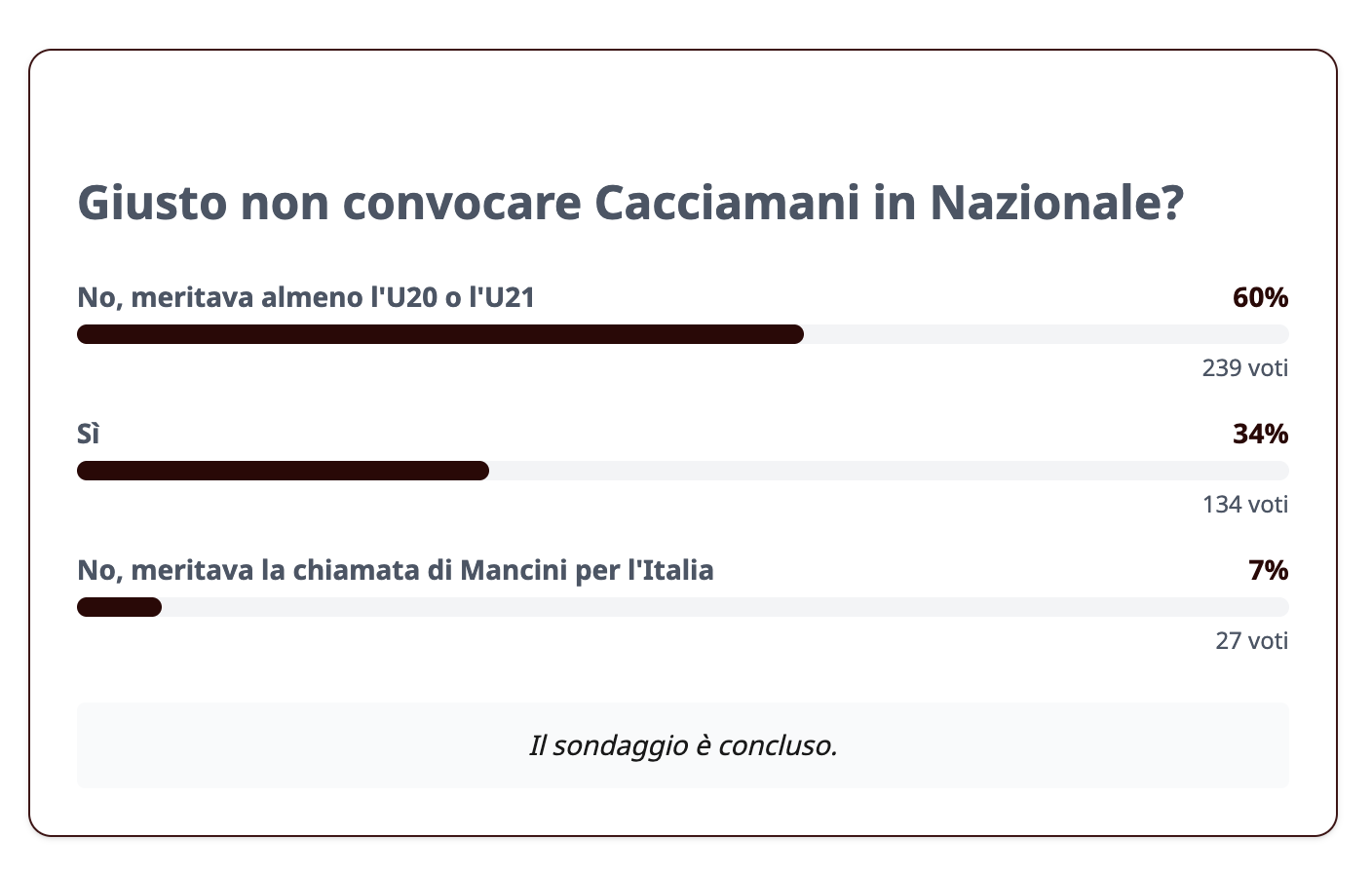Click the word "Nazionale?" in the title
1372x875 pixels.
(x=1057, y=203)
